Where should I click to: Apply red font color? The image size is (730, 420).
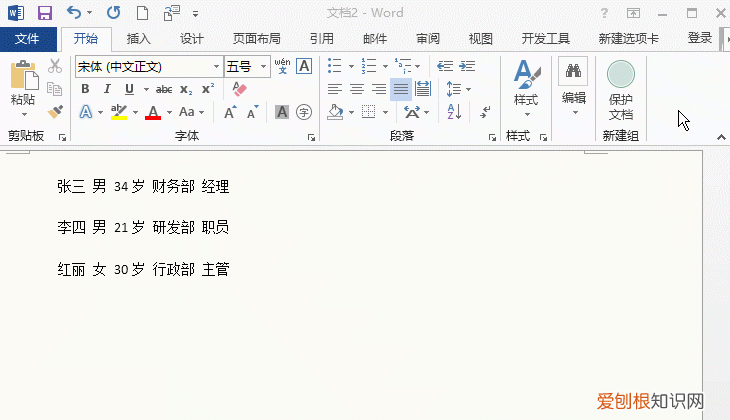pos(153,112)
